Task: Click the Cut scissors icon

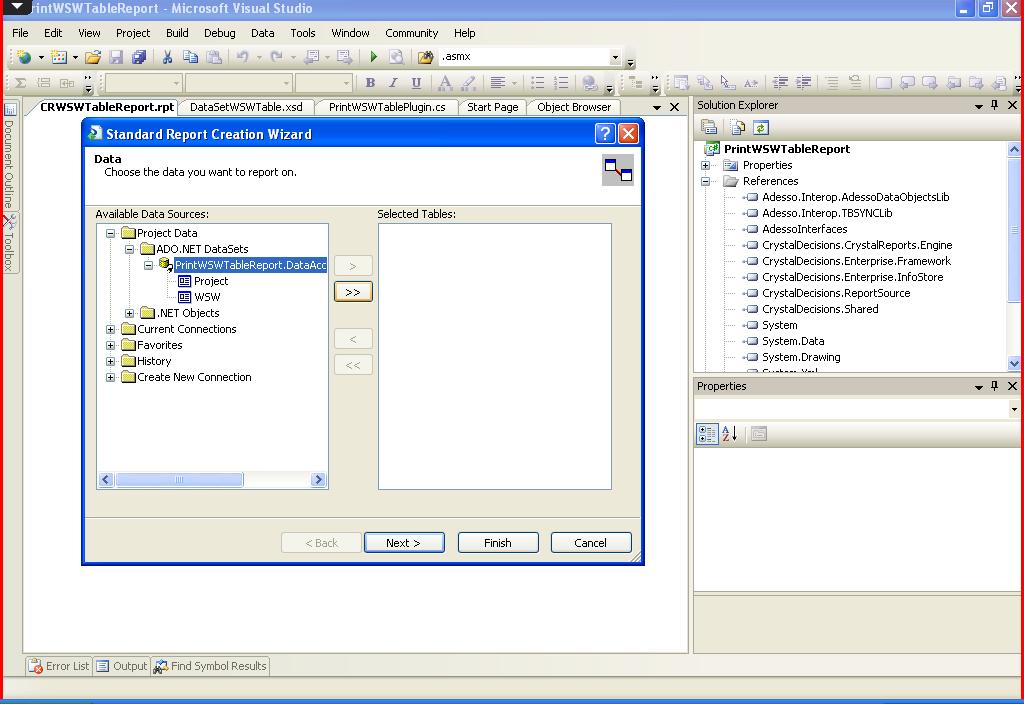Action: point(167,57)
